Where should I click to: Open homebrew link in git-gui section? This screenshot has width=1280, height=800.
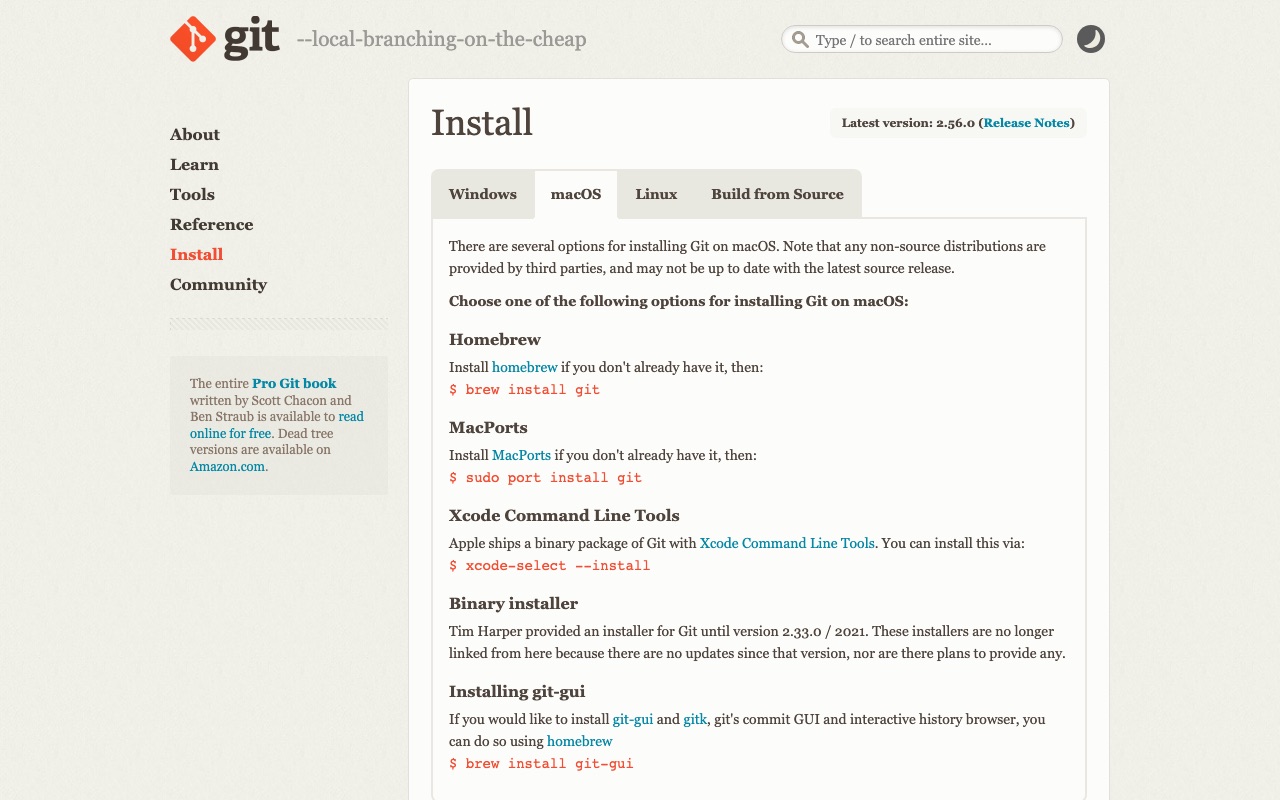[x=580, y=741]
